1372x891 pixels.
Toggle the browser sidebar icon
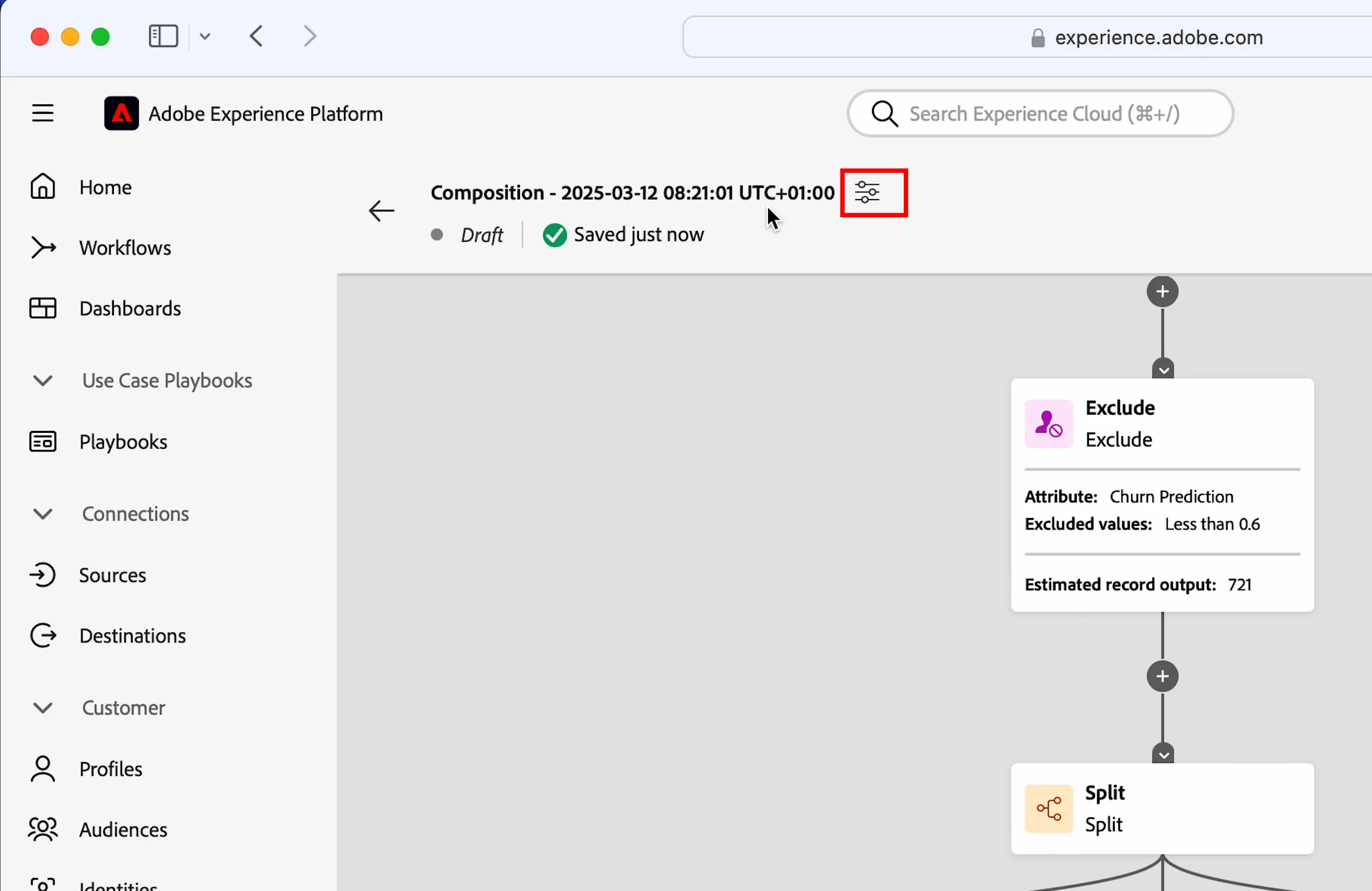[x=163, y=36]
